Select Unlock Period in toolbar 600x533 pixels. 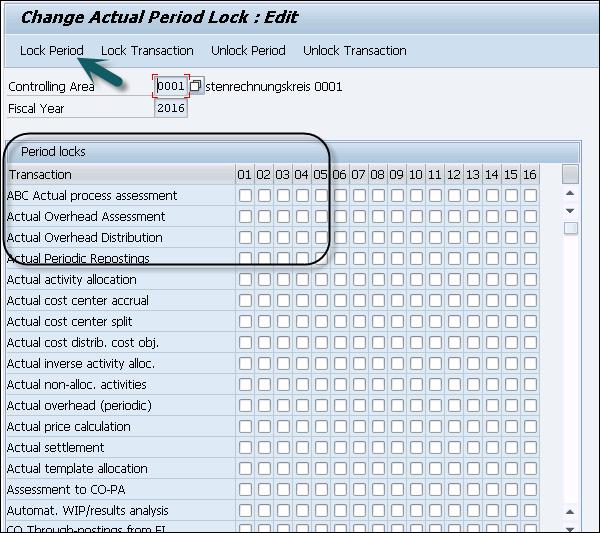click(248, 51)
